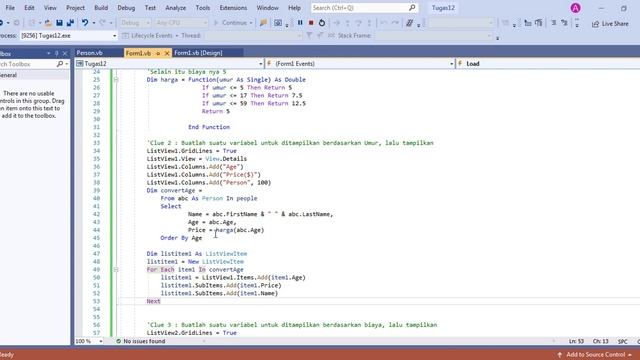Open the Extensions menu
This screenshot has height=360, width=640.
pos(233,8)
